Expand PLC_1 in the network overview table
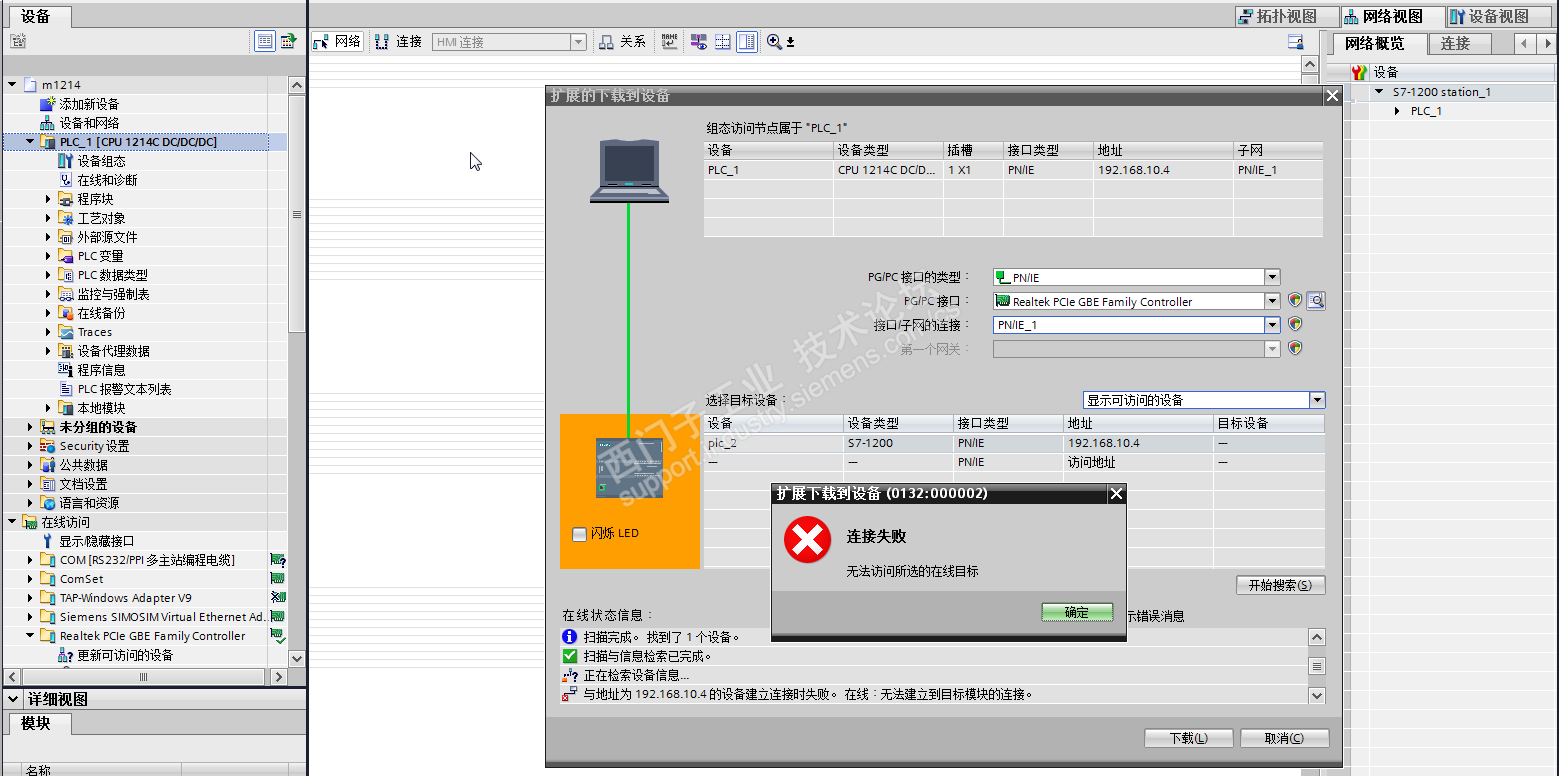The height and width of the screenshot is (776, 1559). coord(1398,111)
